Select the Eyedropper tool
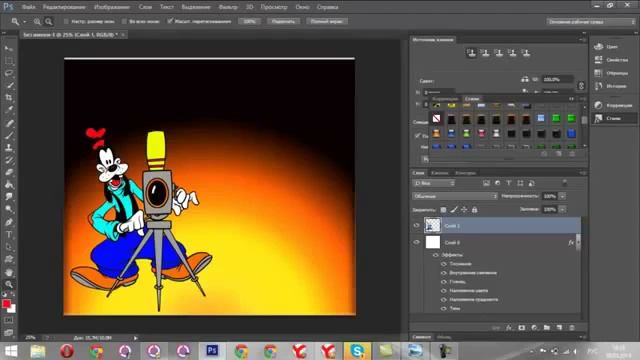This screenshot has width=640, height=360. [x=9, y=110]
